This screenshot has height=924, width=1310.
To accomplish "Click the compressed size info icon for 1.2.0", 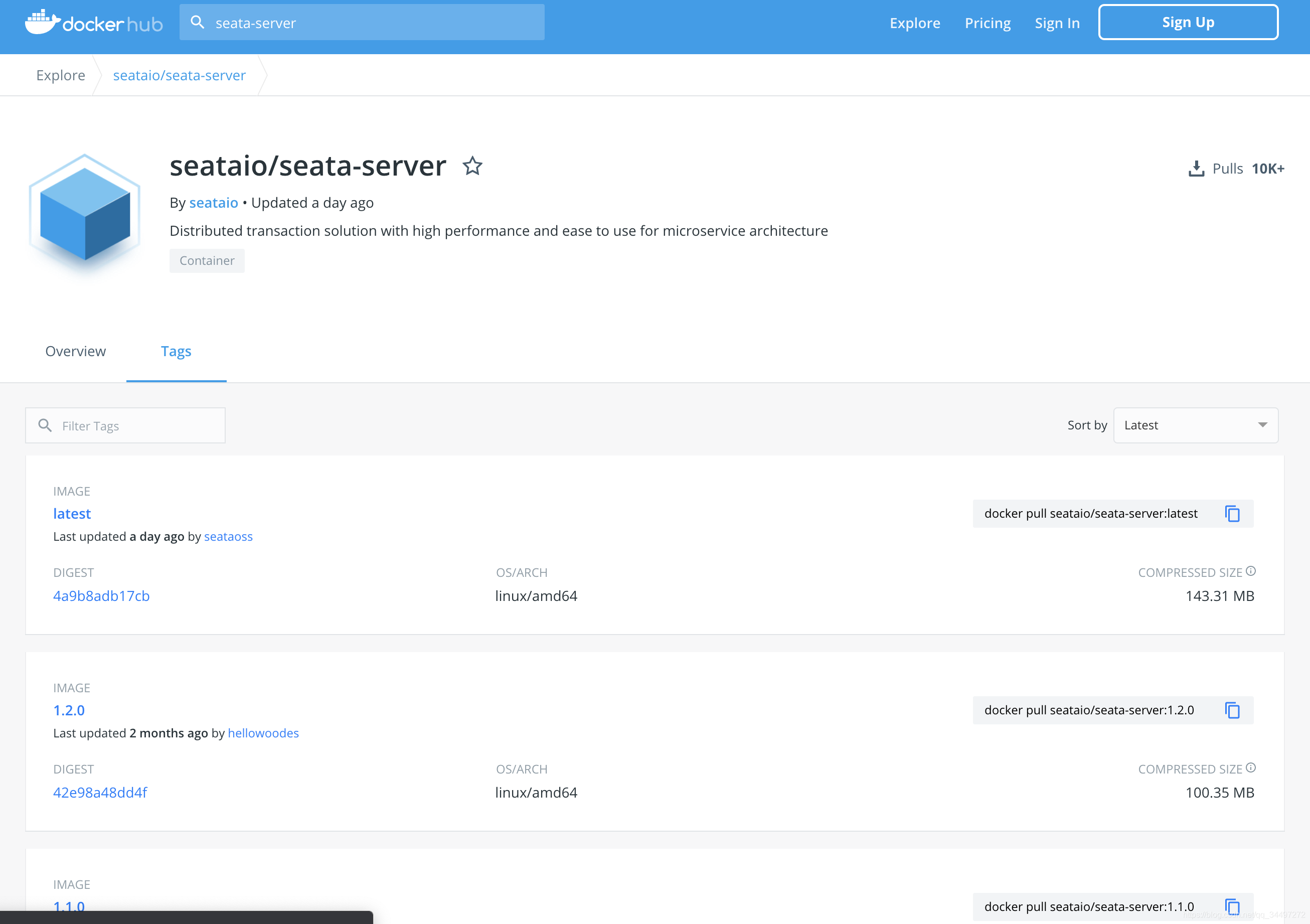I will click(x=1251, y=767).
